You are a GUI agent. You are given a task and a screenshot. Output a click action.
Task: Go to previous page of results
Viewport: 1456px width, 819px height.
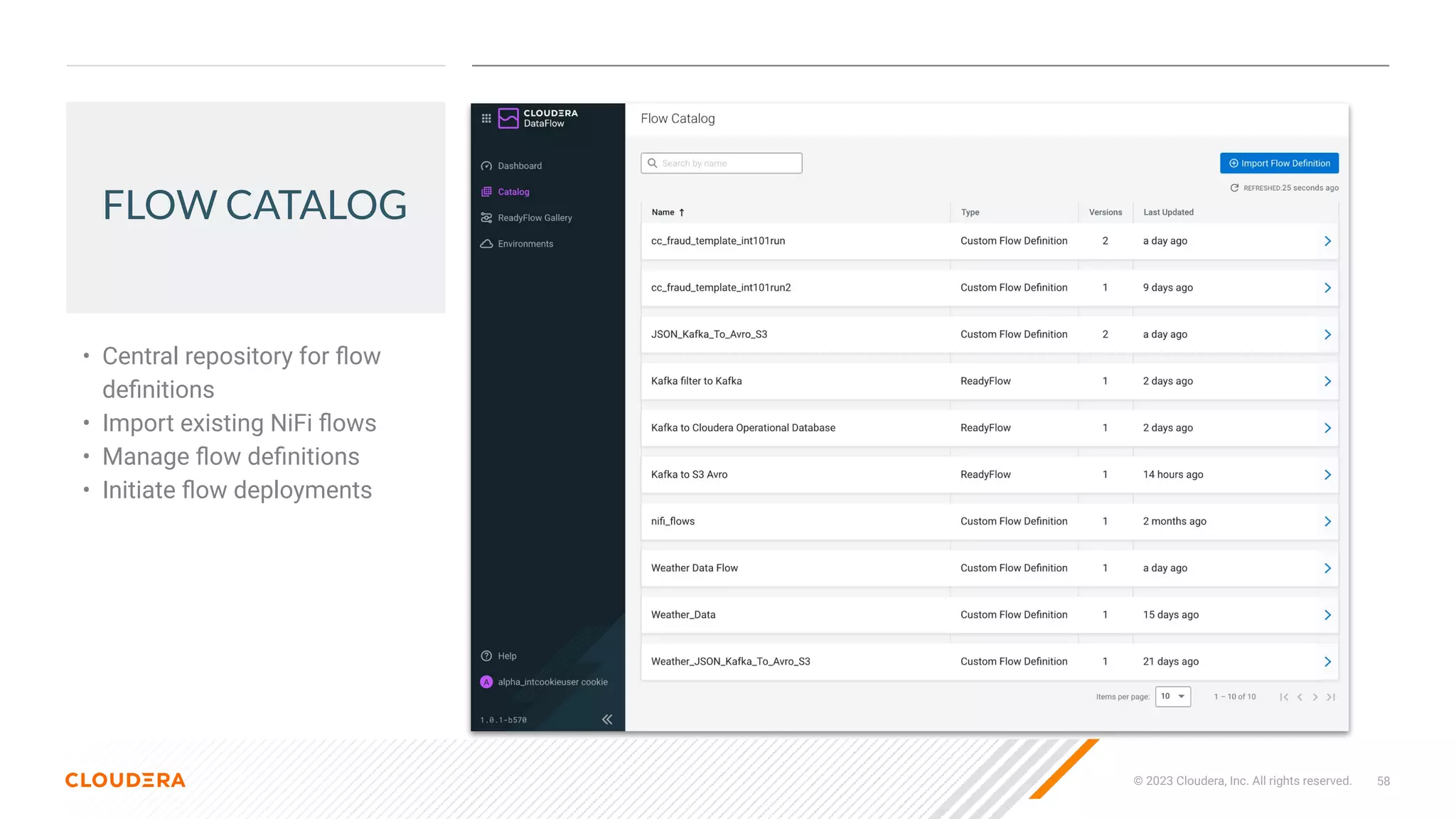tap(1300, 697)
